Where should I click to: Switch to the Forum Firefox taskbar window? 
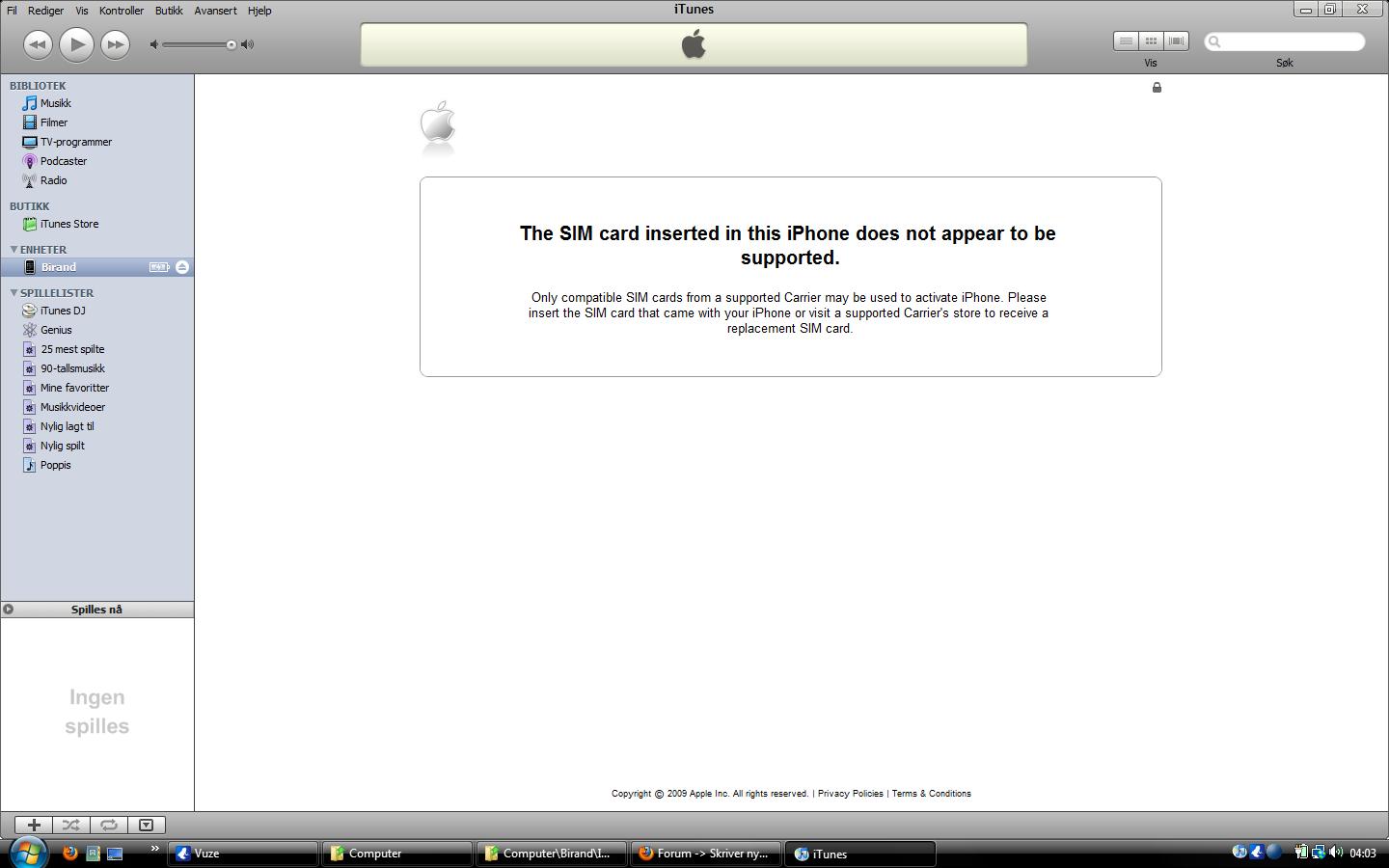coord(706,854)
